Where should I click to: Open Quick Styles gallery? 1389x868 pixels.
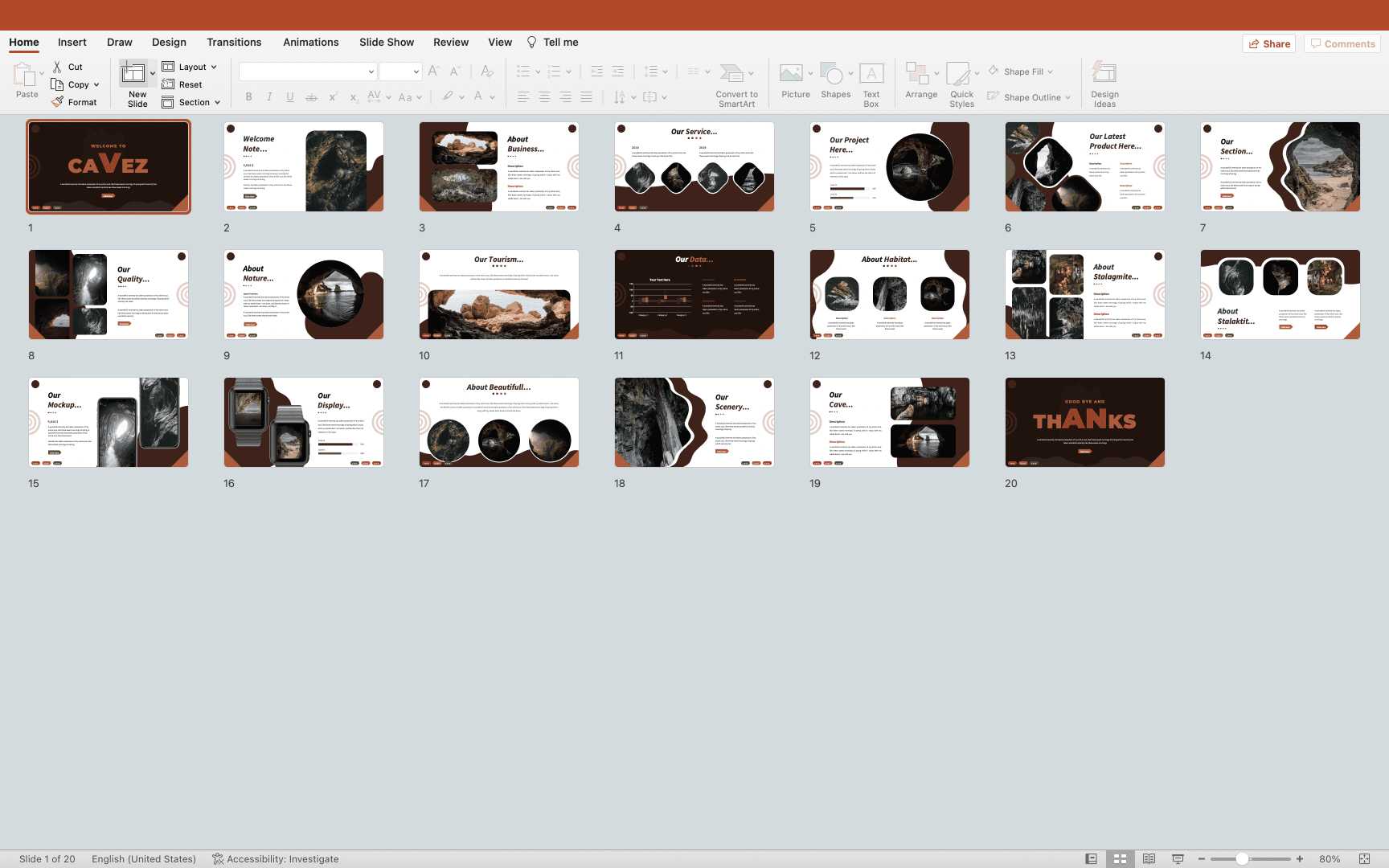(958, 75)
